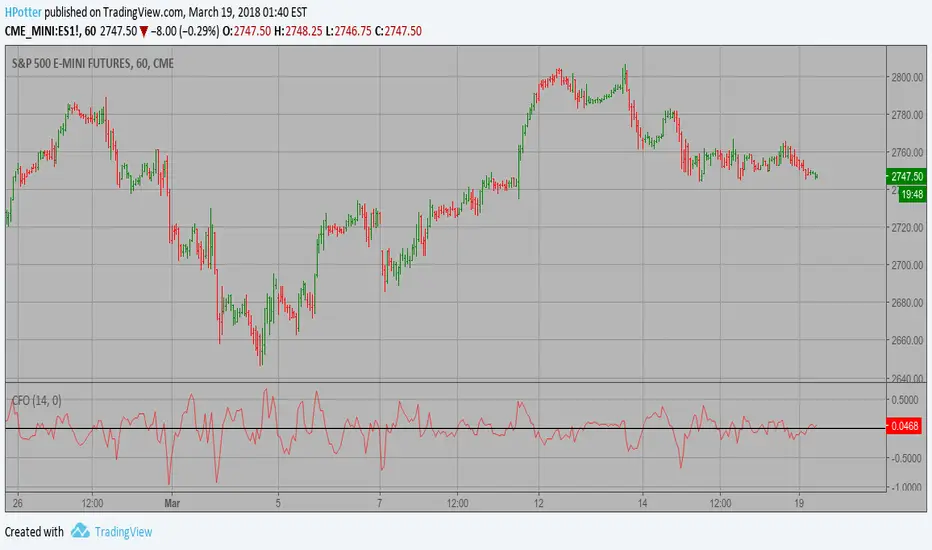Click the S&P 500 E-MINI FUTURES chart title

(93, 63)
